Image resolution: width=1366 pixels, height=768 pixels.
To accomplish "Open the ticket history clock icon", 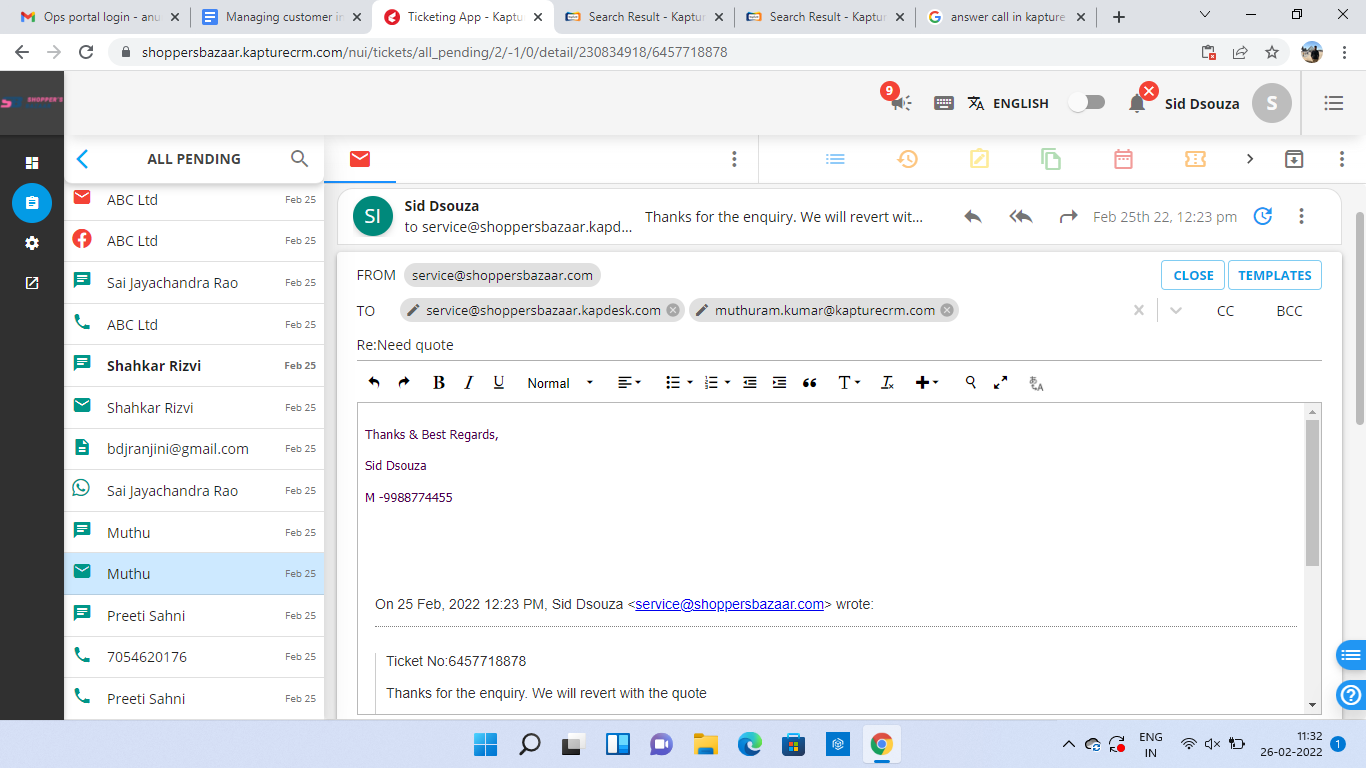I will 907,159.
